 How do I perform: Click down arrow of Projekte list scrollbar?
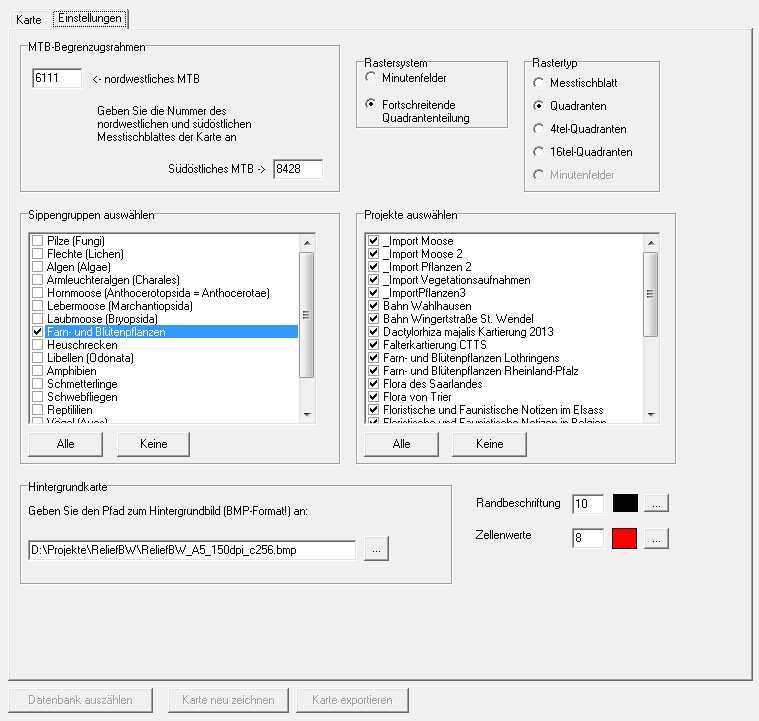tap(651, 415)
